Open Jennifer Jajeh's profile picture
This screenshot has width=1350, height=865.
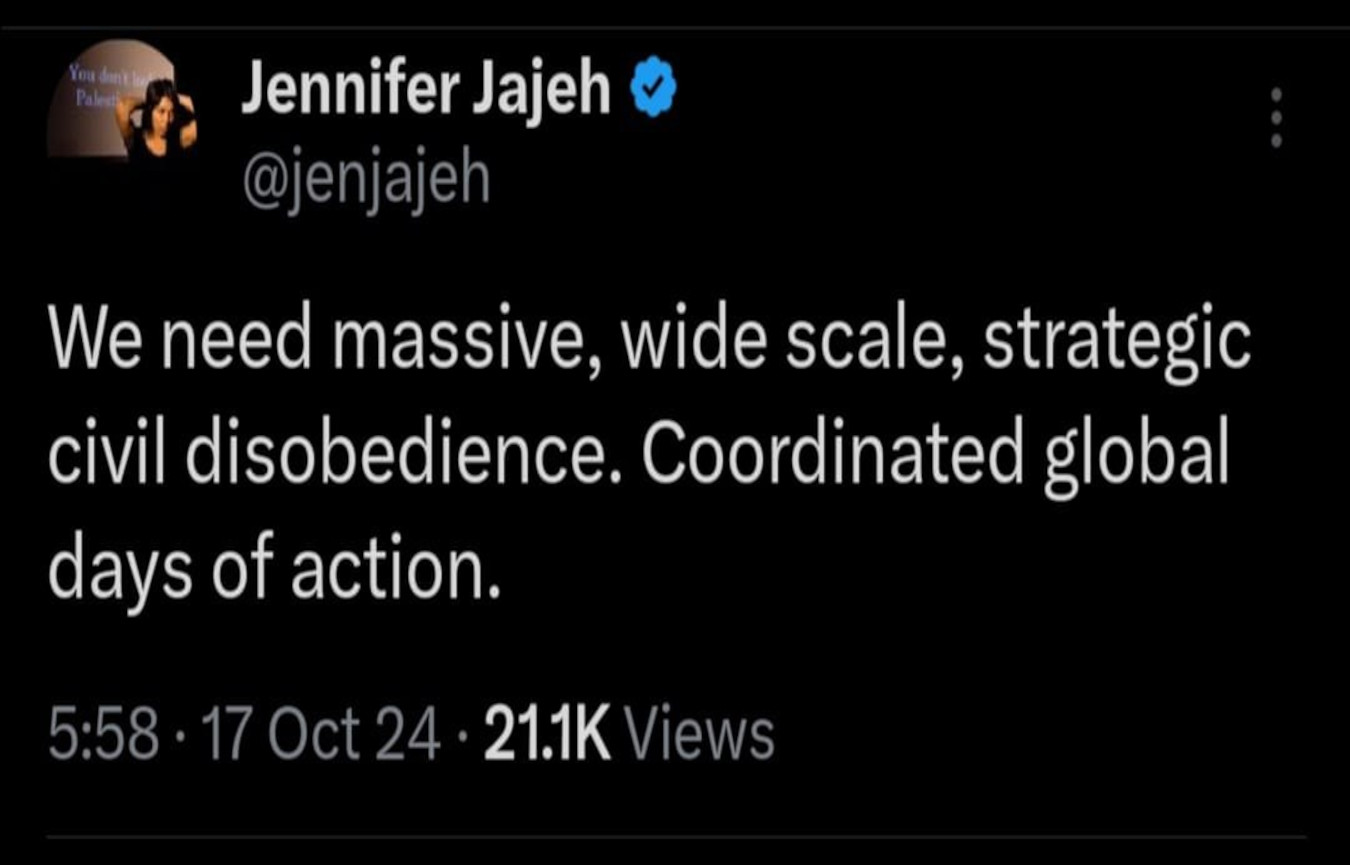121,98
